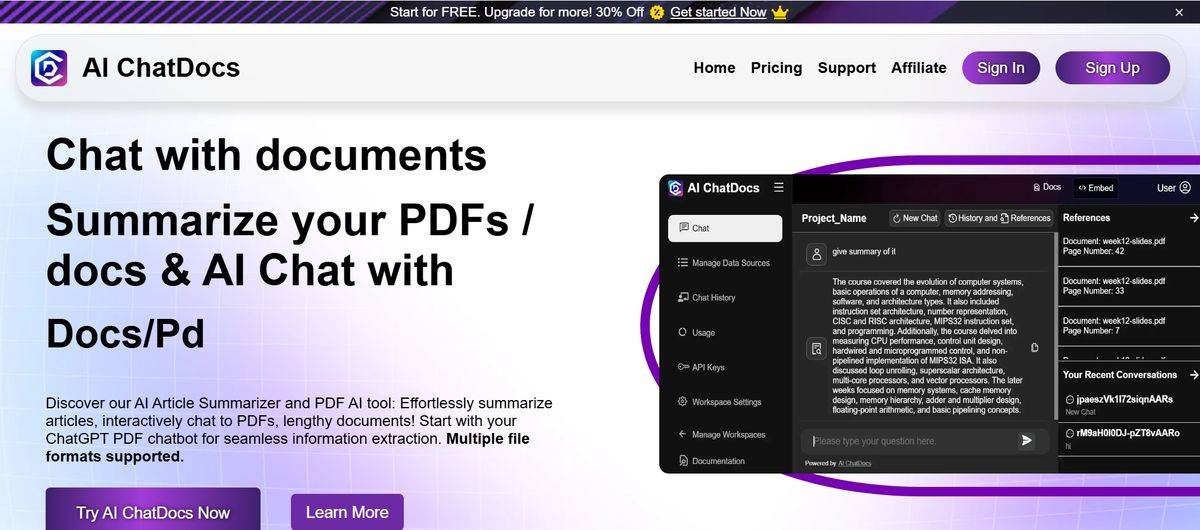The width and height of the screenshot is (1200, 530).
Task: Click the Embed button in preview
Action: (x=1094, y=187)
